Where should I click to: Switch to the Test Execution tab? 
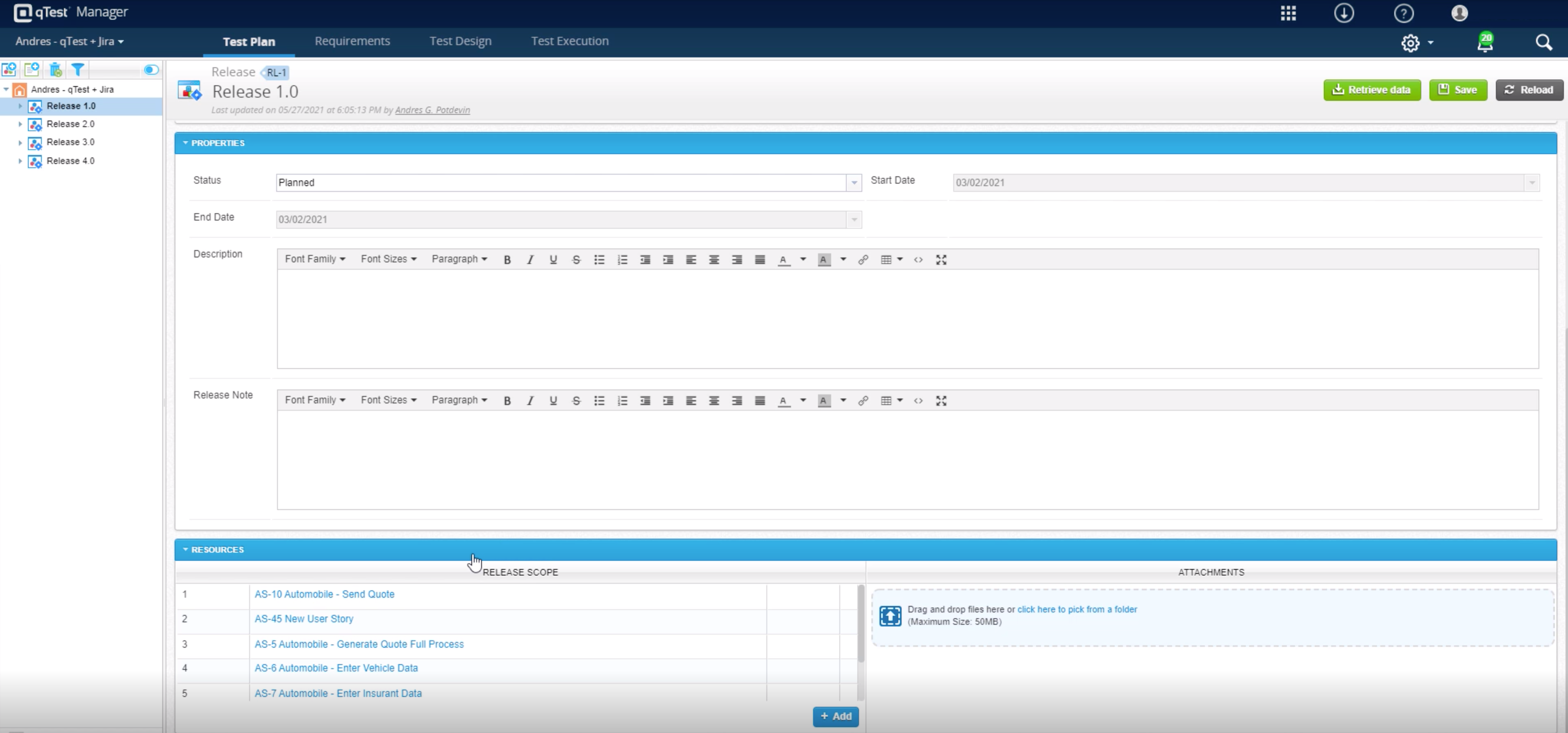click(x=570, y=41)
